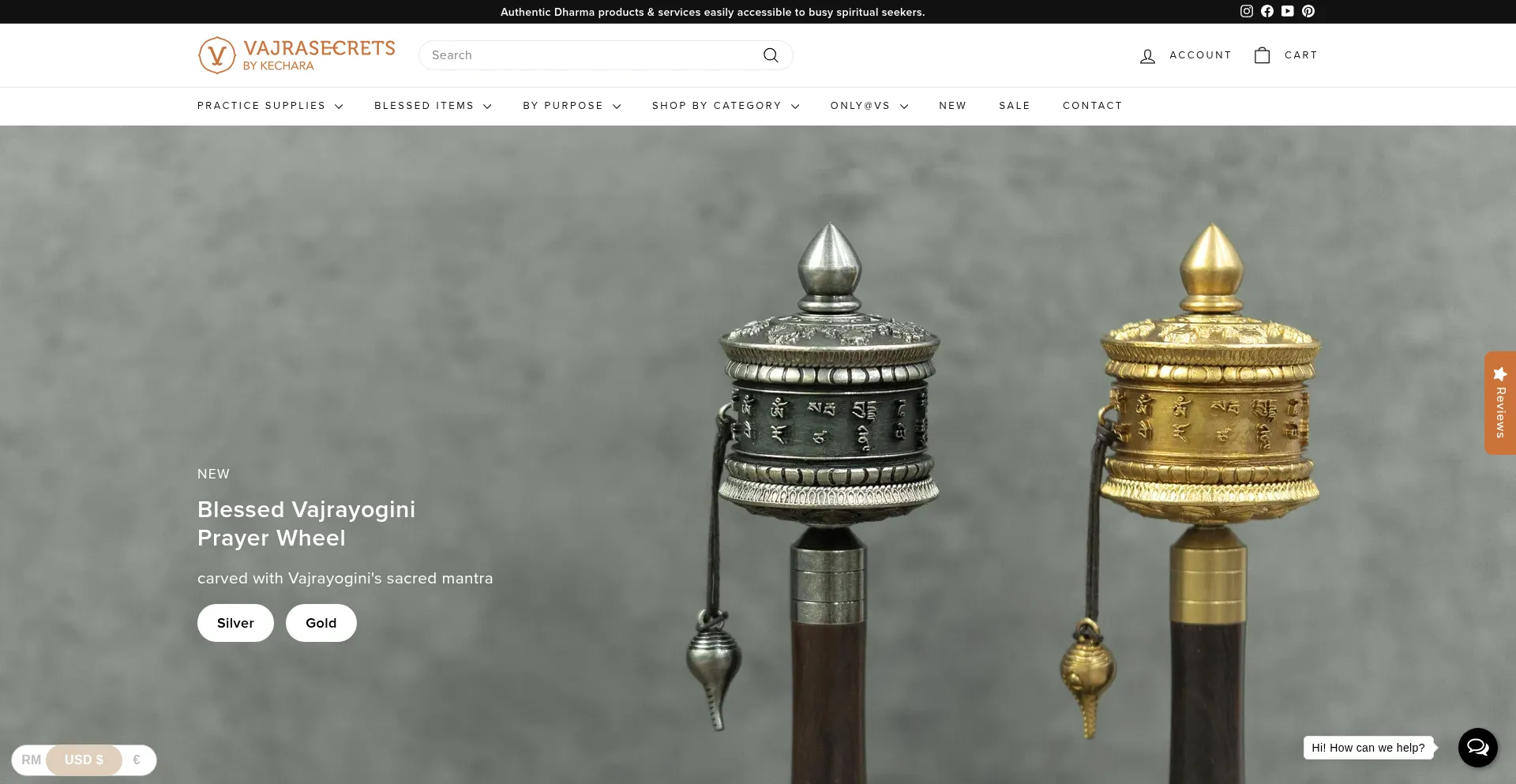Click the search magnifier icon
The image size is (1516, 784).
coord(771,55)
